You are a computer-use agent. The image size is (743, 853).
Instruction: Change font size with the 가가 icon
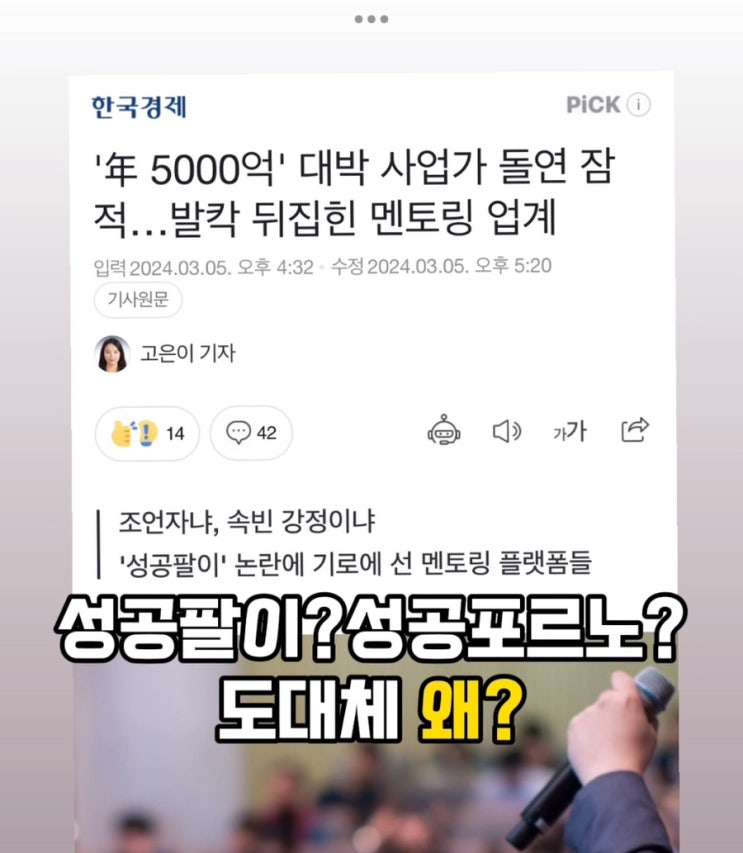pyautogui.click(x=569, y=431)
